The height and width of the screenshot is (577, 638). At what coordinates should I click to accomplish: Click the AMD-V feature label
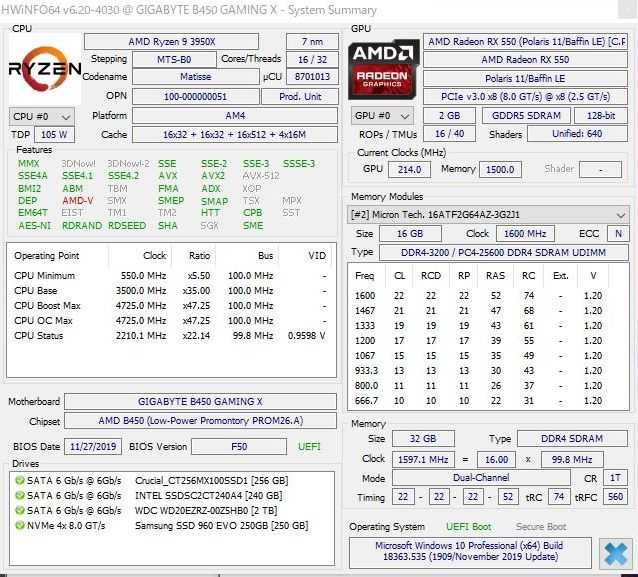tap(78, 201)
